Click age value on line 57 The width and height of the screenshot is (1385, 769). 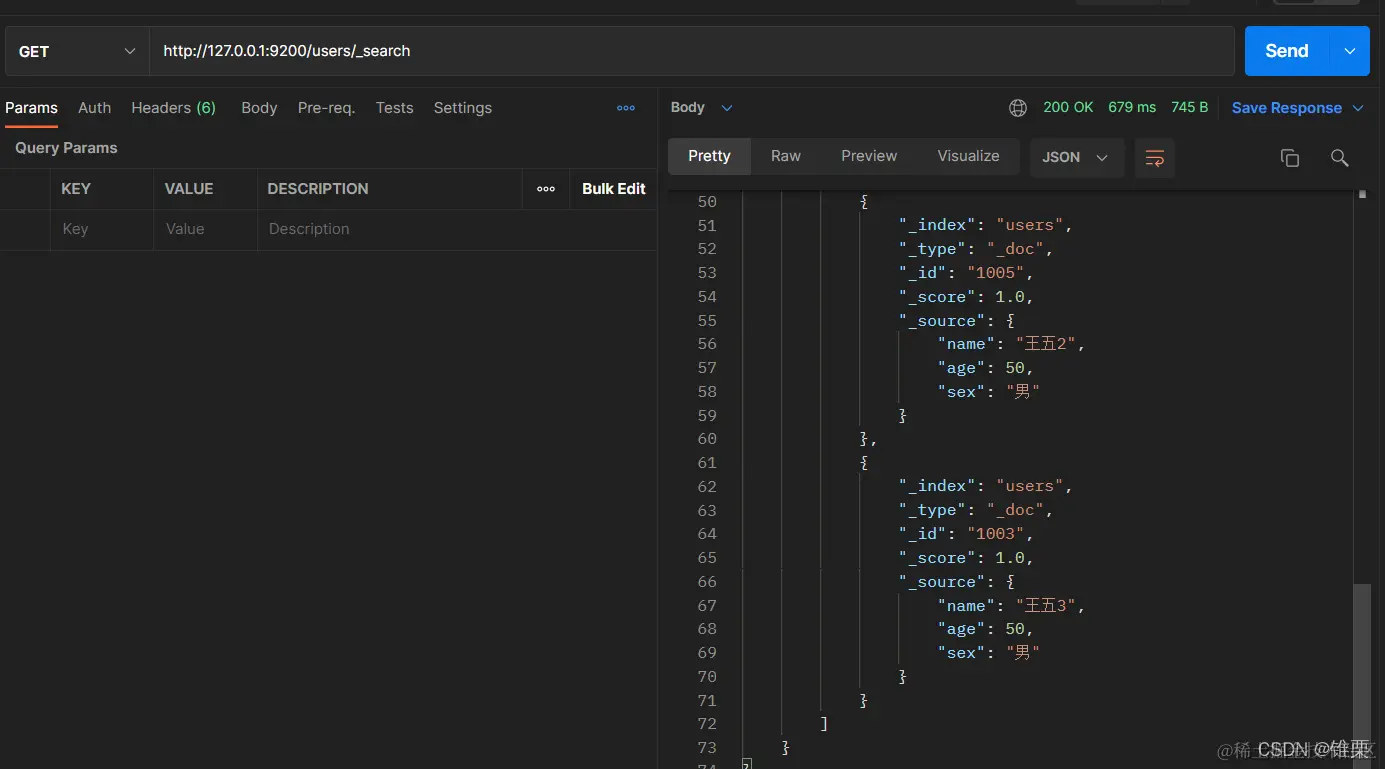pos(1015,368)
